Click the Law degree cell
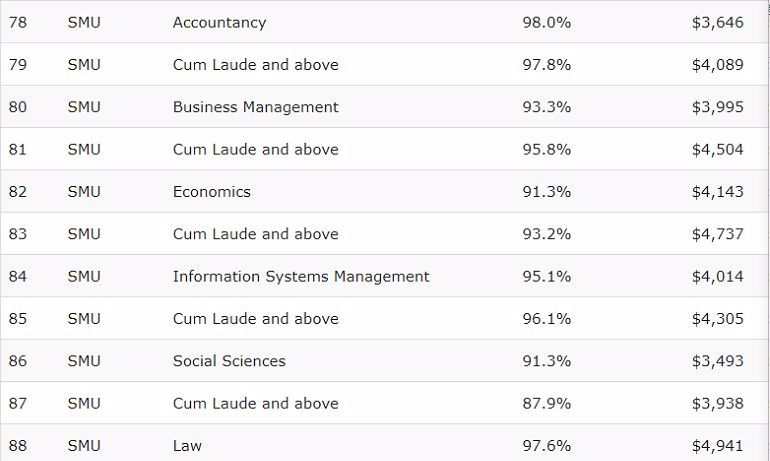Image resolution: width=770 pixels, height=461 pixels. 187,446
